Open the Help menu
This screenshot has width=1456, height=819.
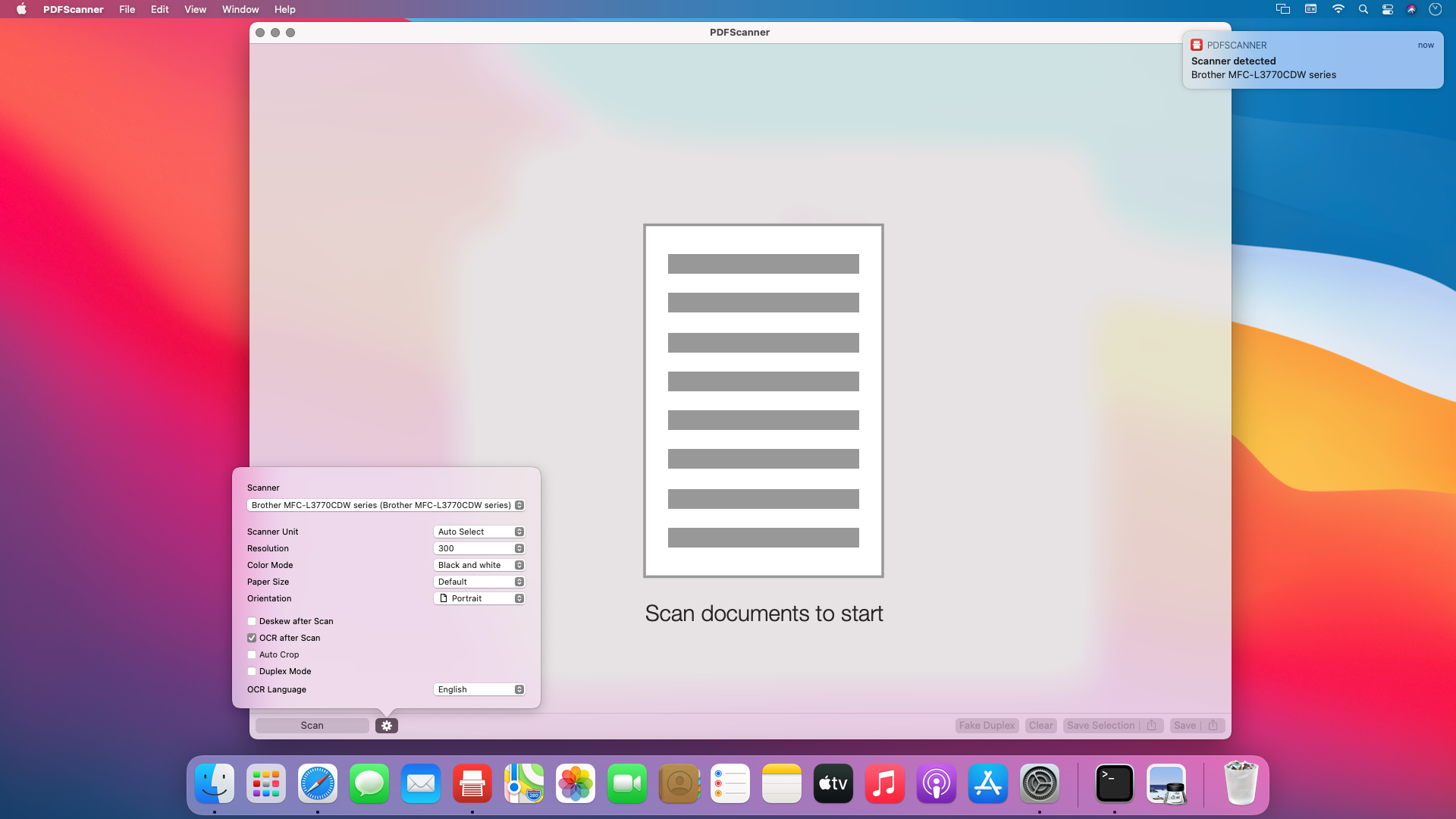point(285,9)
